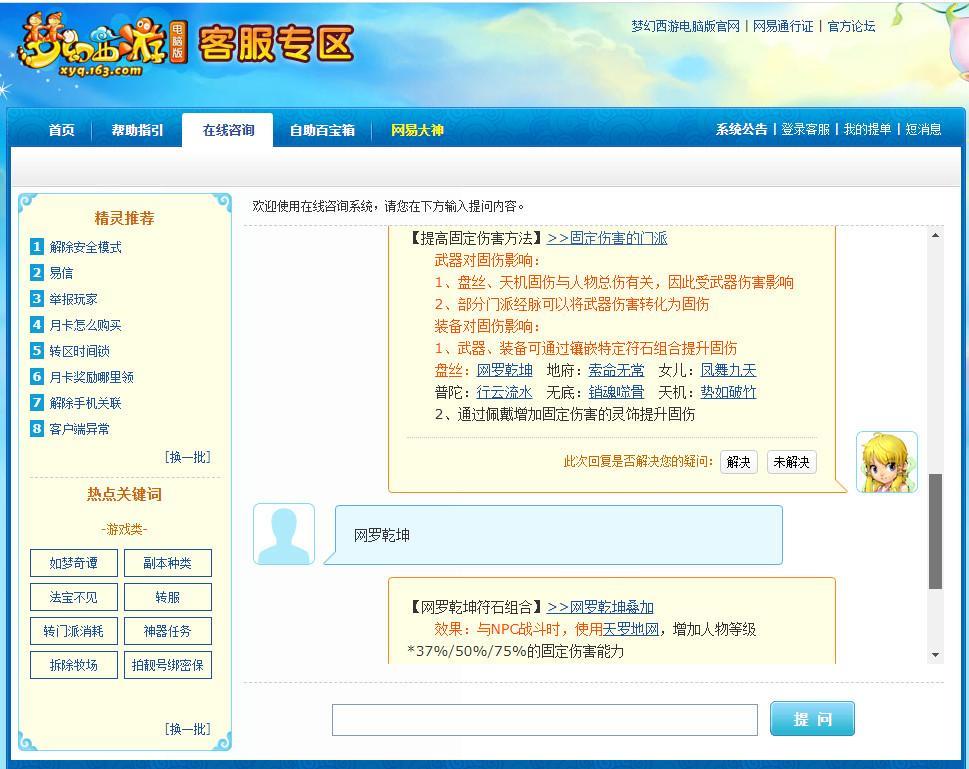Viewport: 969px width, 769px height.
Task: Click 转门派消耗 keyword button
Action: [74, 631]
